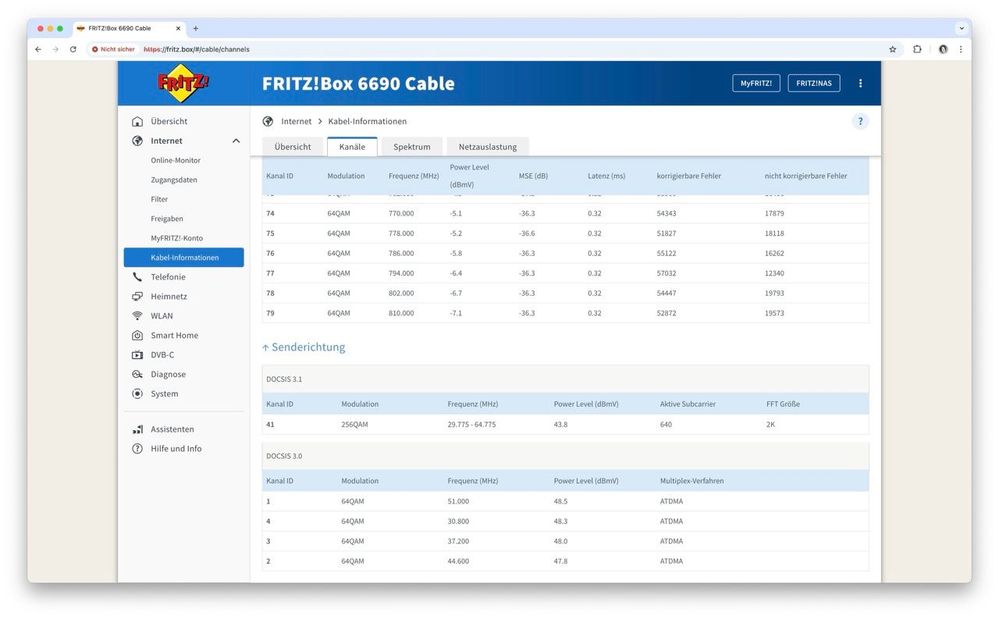Switch to the Spektrum tab
This screenshot has height=619, width=999.
(x=412, y=146)
